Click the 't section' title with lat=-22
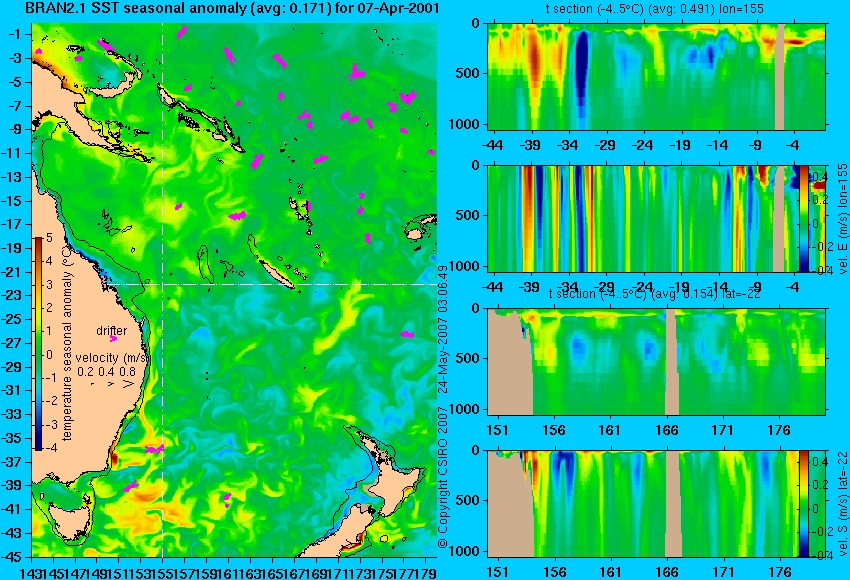The width and height of the screenshot is (850, 580). [x=655, y=294]
